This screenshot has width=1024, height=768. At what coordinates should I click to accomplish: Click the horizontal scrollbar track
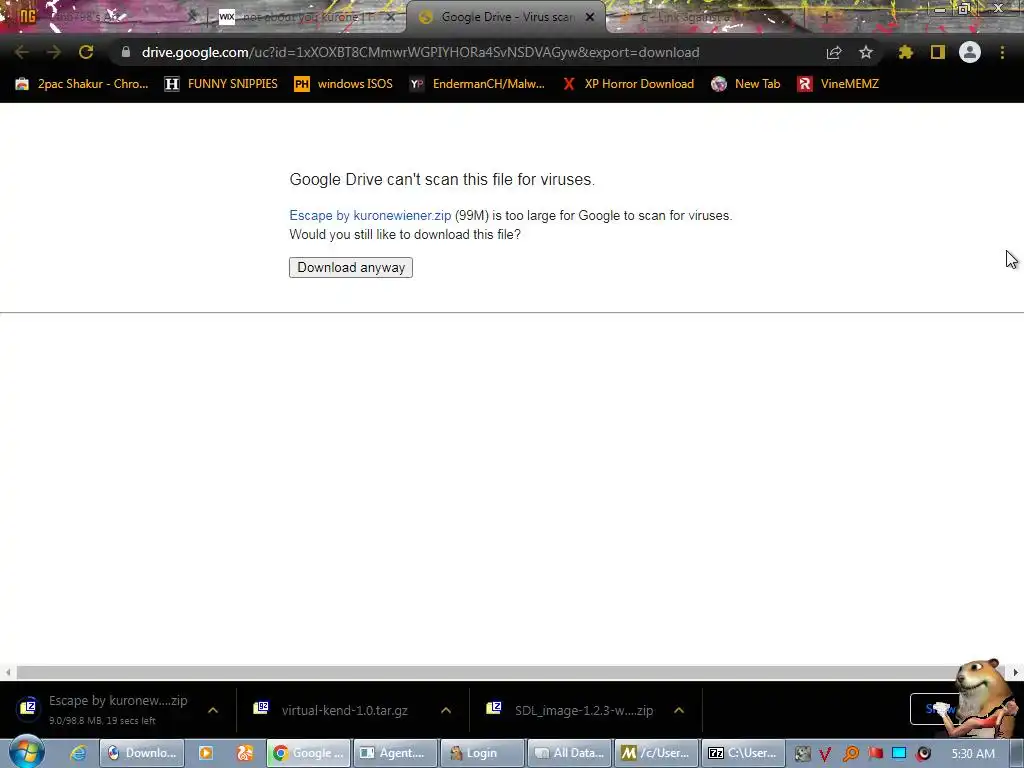511,672
